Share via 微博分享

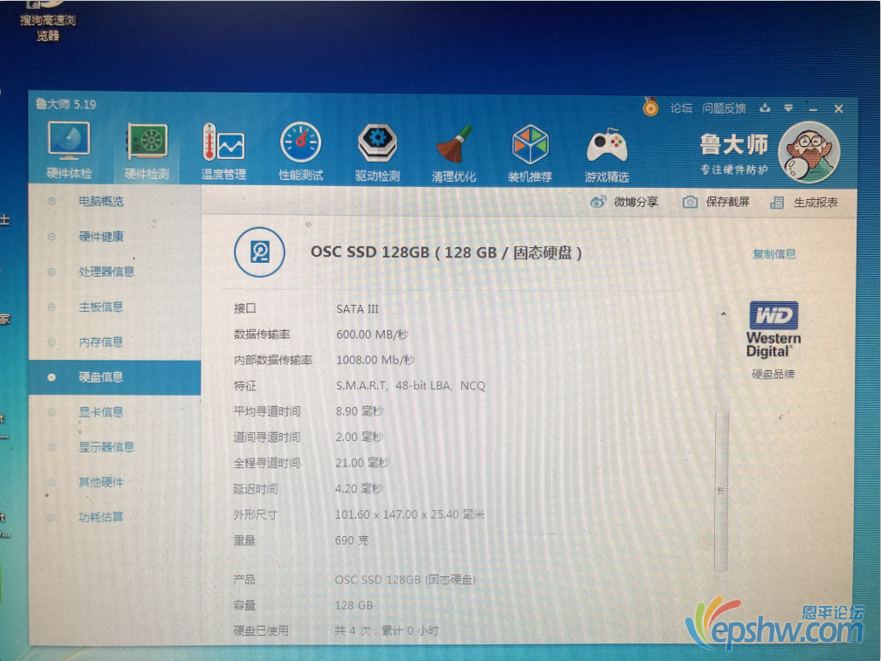[x=624, y=202]
